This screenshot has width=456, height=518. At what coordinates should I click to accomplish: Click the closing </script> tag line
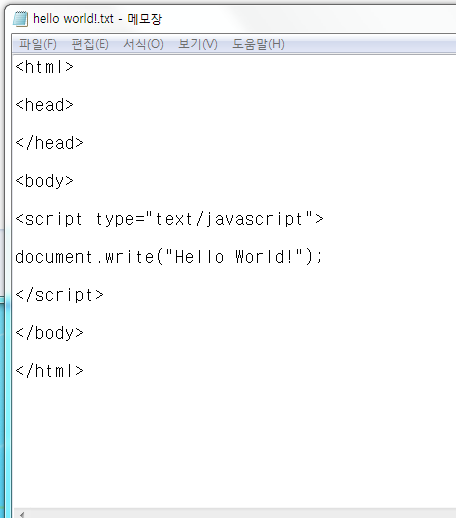click(x=59, y=295)
